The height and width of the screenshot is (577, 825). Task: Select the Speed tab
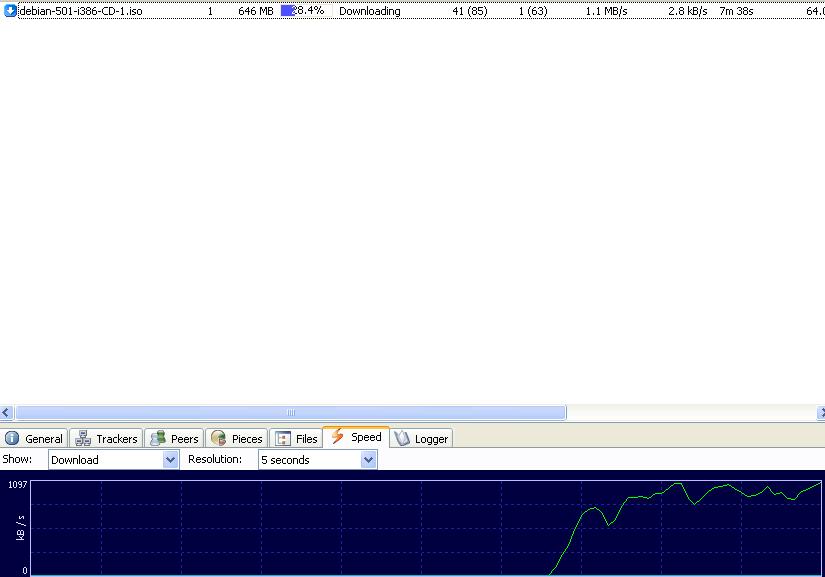(356, 437)
